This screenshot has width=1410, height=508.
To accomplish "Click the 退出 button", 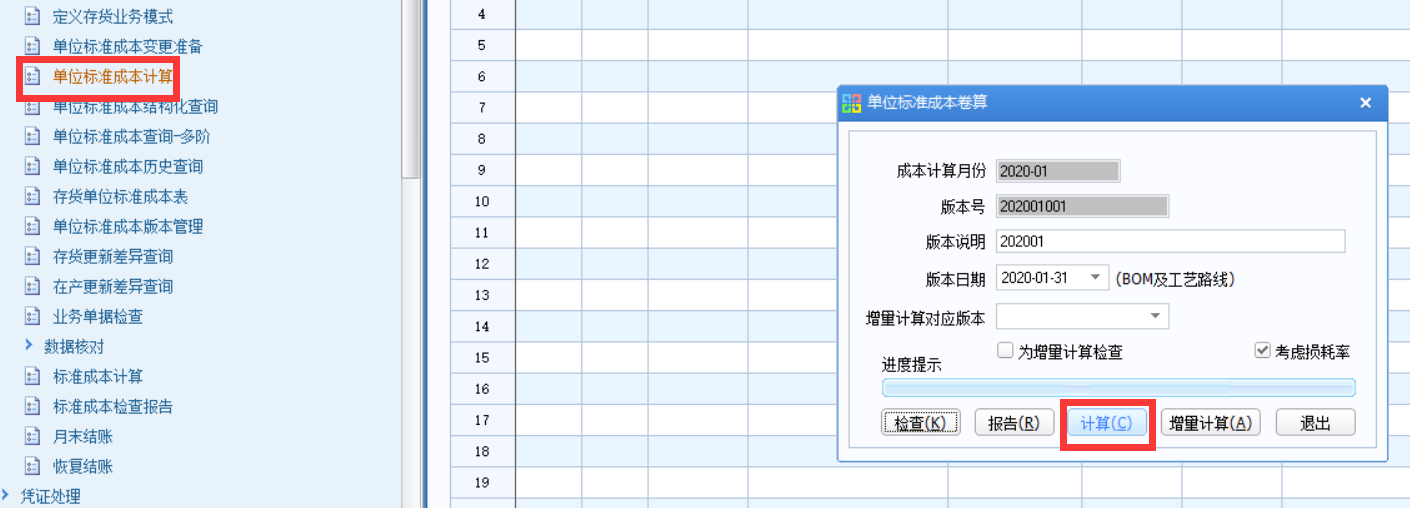I will [x=1315, y=423].
